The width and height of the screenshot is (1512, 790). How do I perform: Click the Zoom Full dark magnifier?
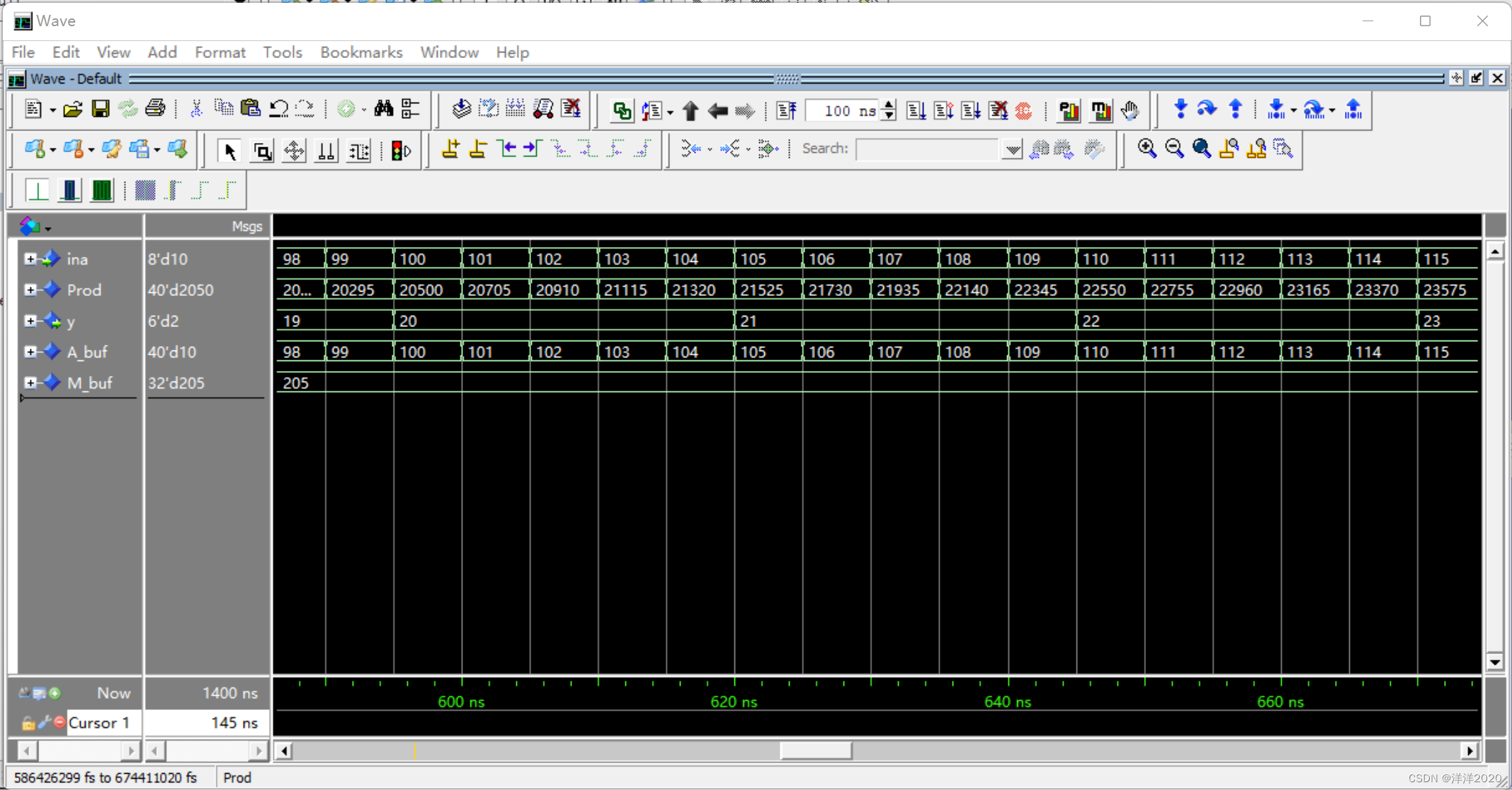pyautogui.click(x=1201, y=149)
